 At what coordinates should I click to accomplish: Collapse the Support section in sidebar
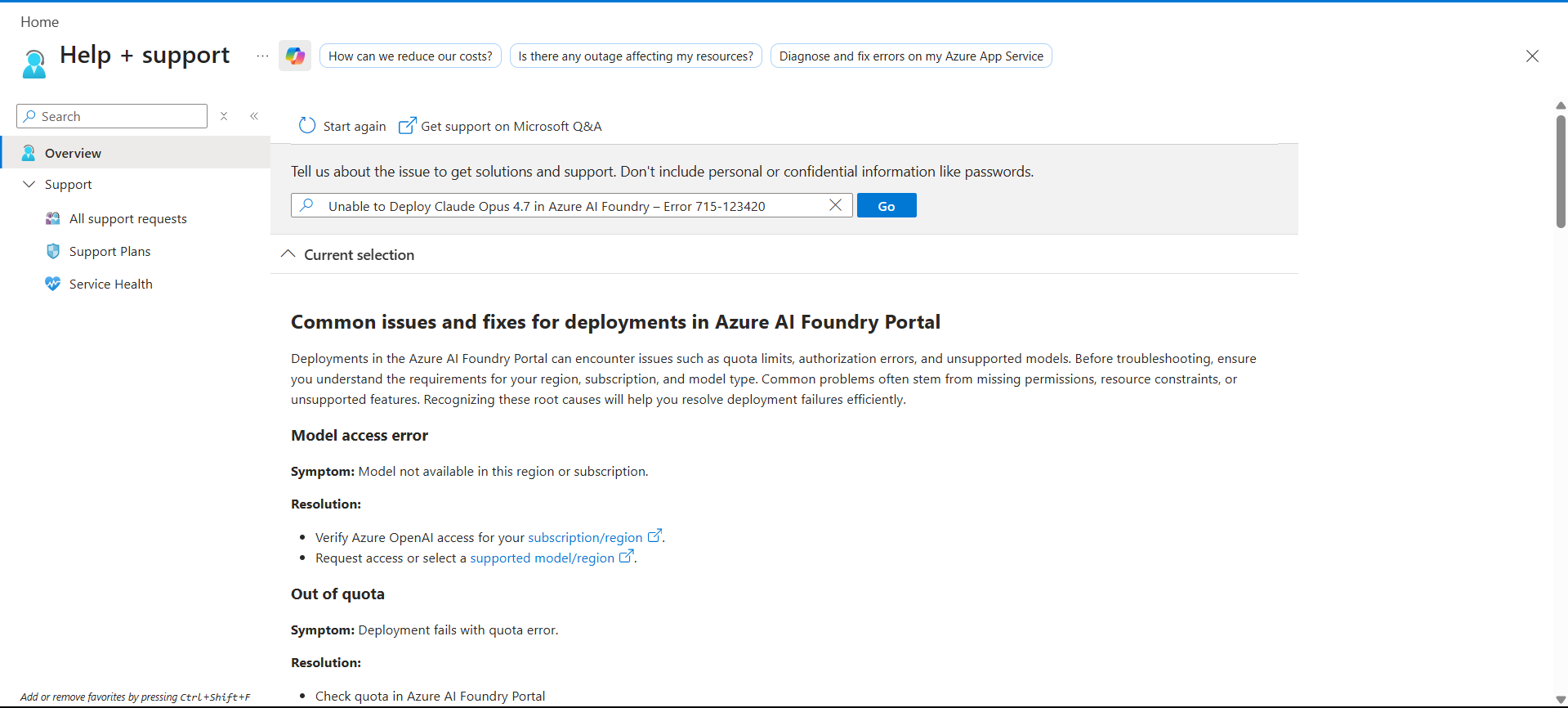(x=29, y=184)
